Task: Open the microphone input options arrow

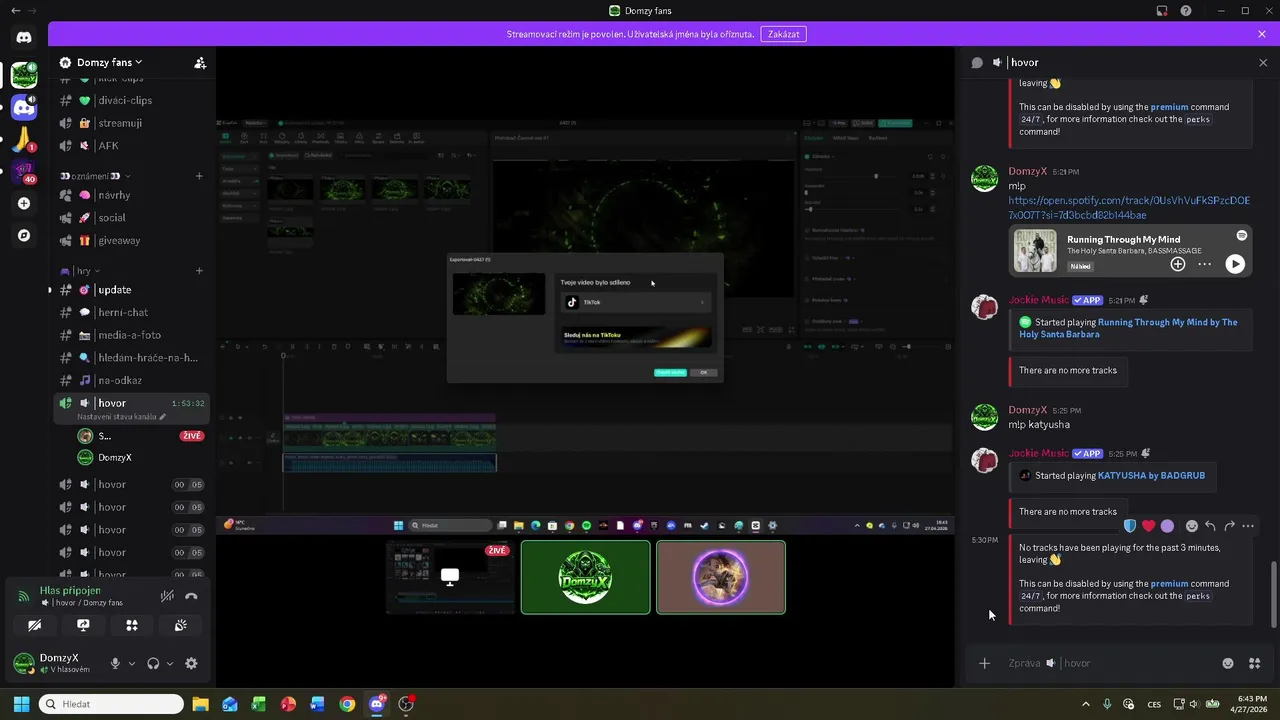Action: click(131, 663)
